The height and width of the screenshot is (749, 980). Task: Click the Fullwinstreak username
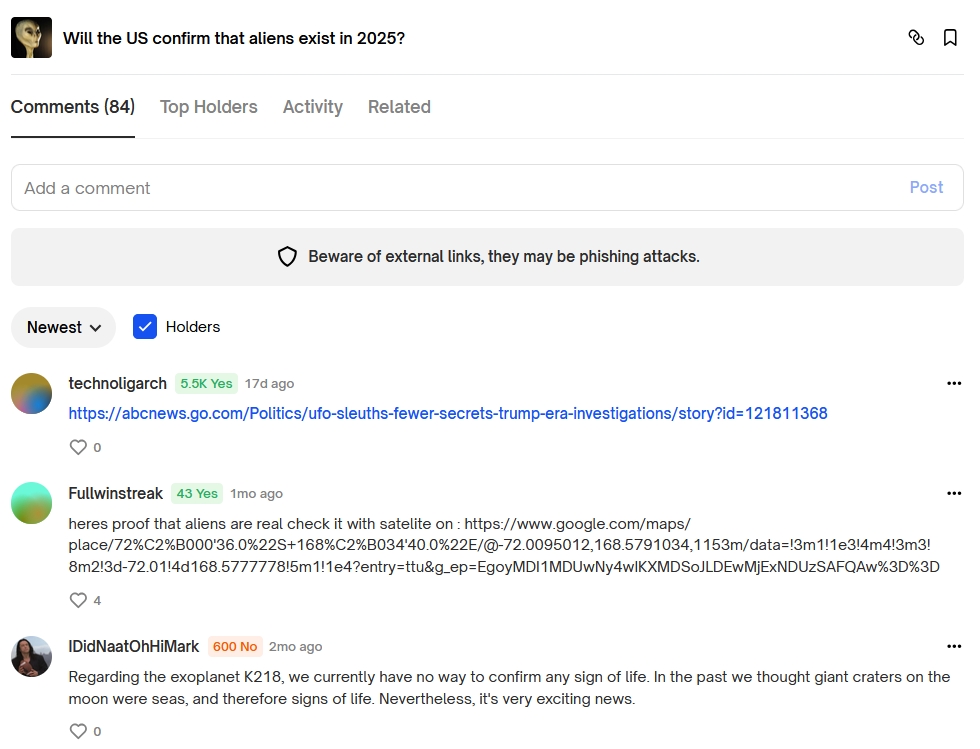point(116,493)
